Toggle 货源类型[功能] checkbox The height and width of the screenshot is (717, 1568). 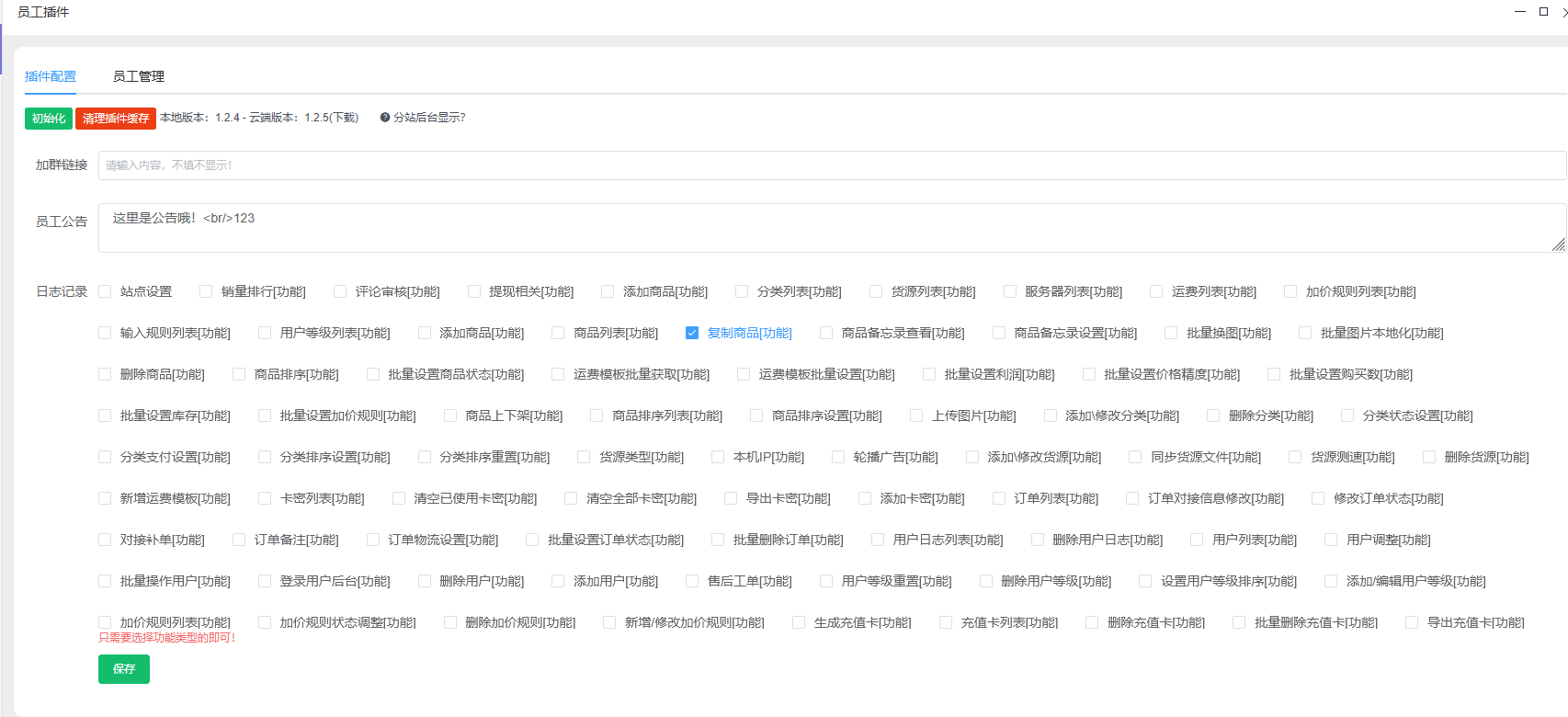(x=584, y=457)
